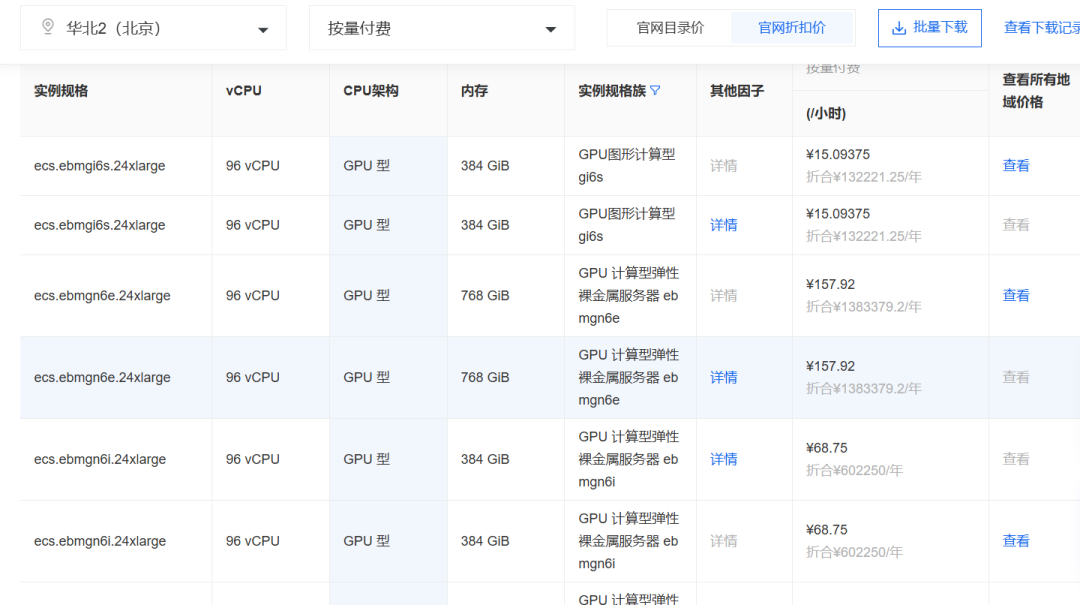Open the blue 查看 link for ecs.ebmgi6s.24xlarge
This screenshot has width=1080, height=605.
(1015, 166)
